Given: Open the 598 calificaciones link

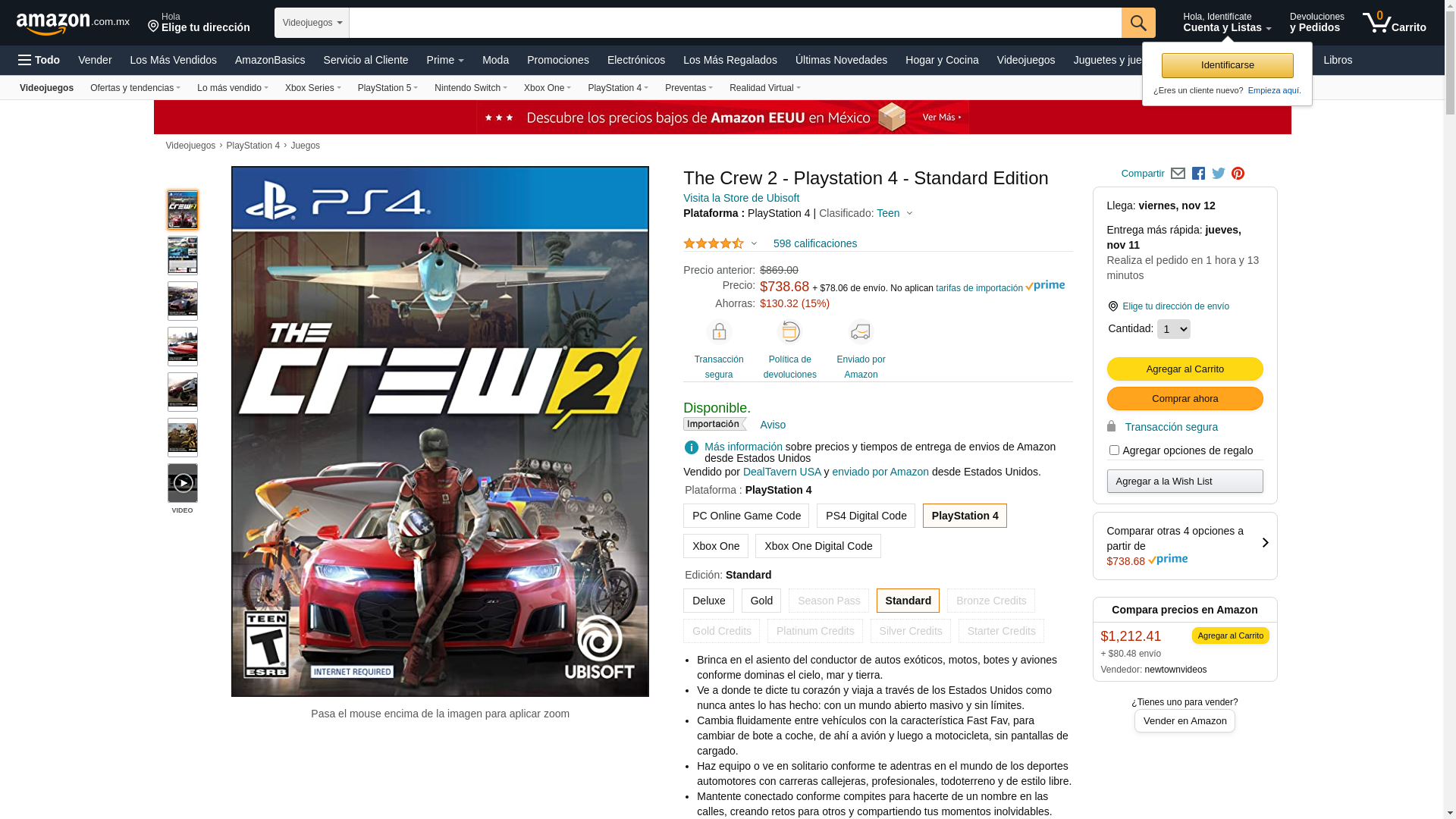Looking at the screenshot, I should 814,243.
